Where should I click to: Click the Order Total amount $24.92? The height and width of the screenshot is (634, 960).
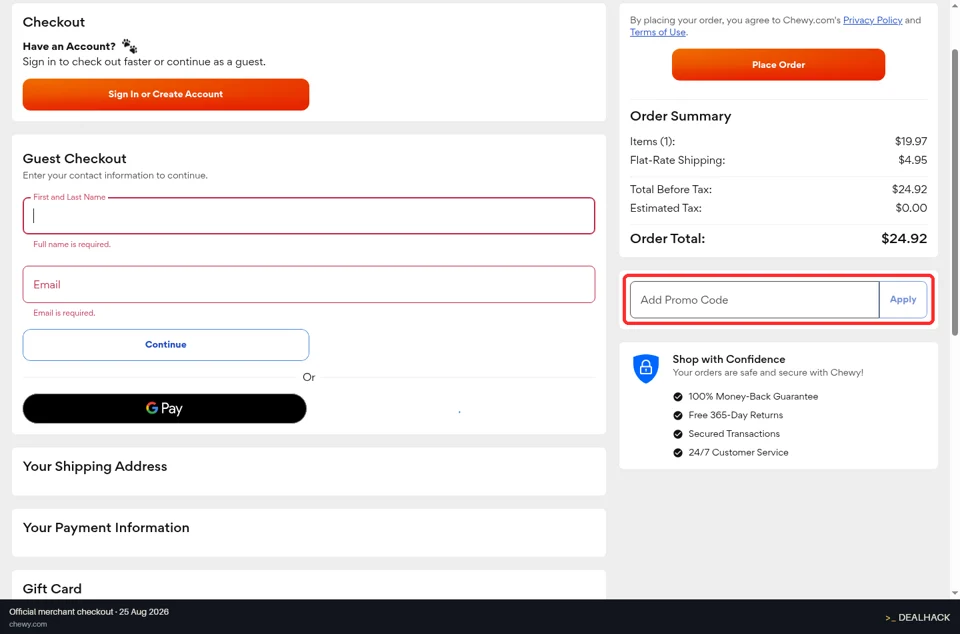pyautogui.click(x=904, y=239)
